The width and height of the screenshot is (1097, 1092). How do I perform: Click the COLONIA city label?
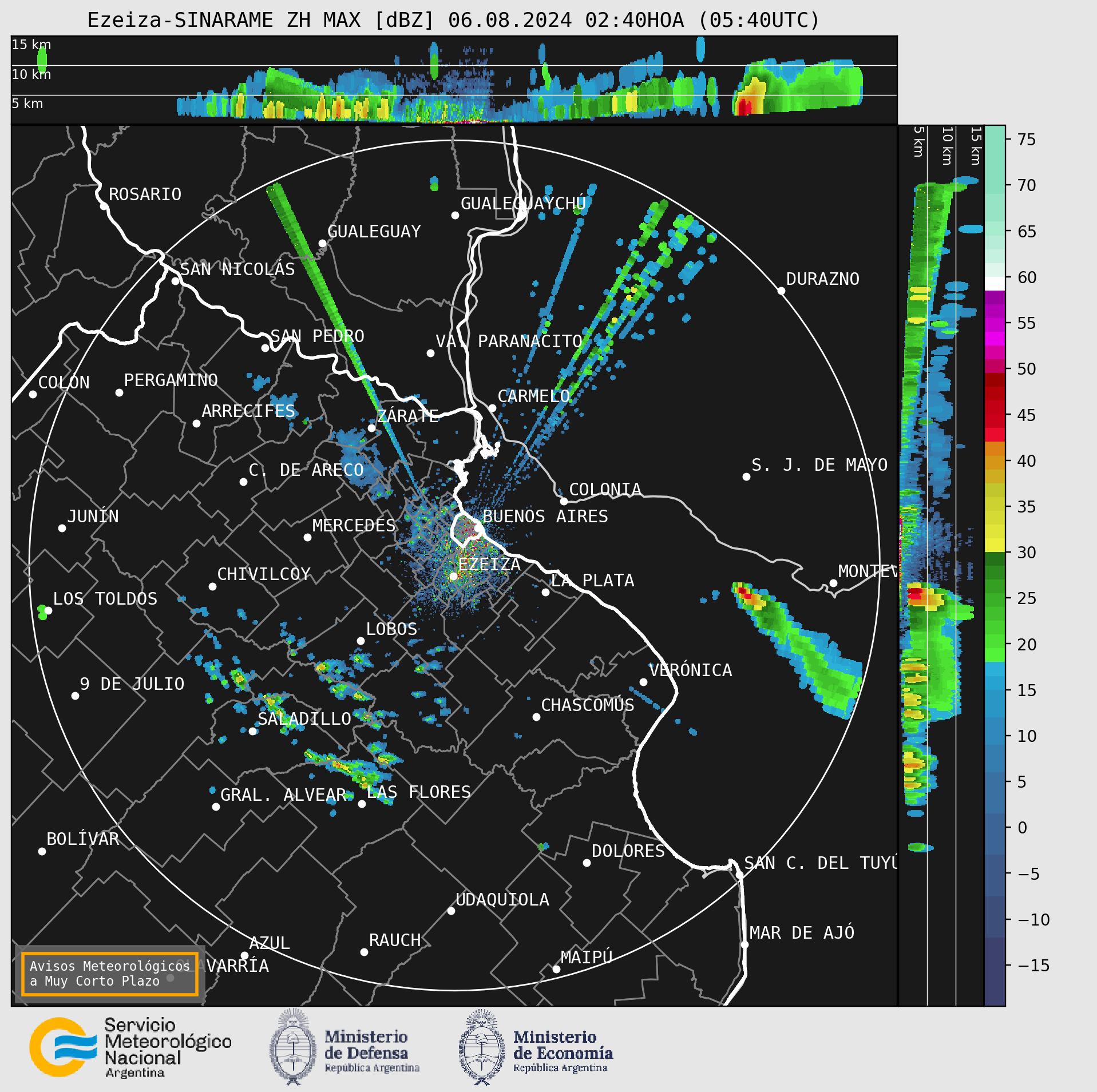click(x=605, y=490)
